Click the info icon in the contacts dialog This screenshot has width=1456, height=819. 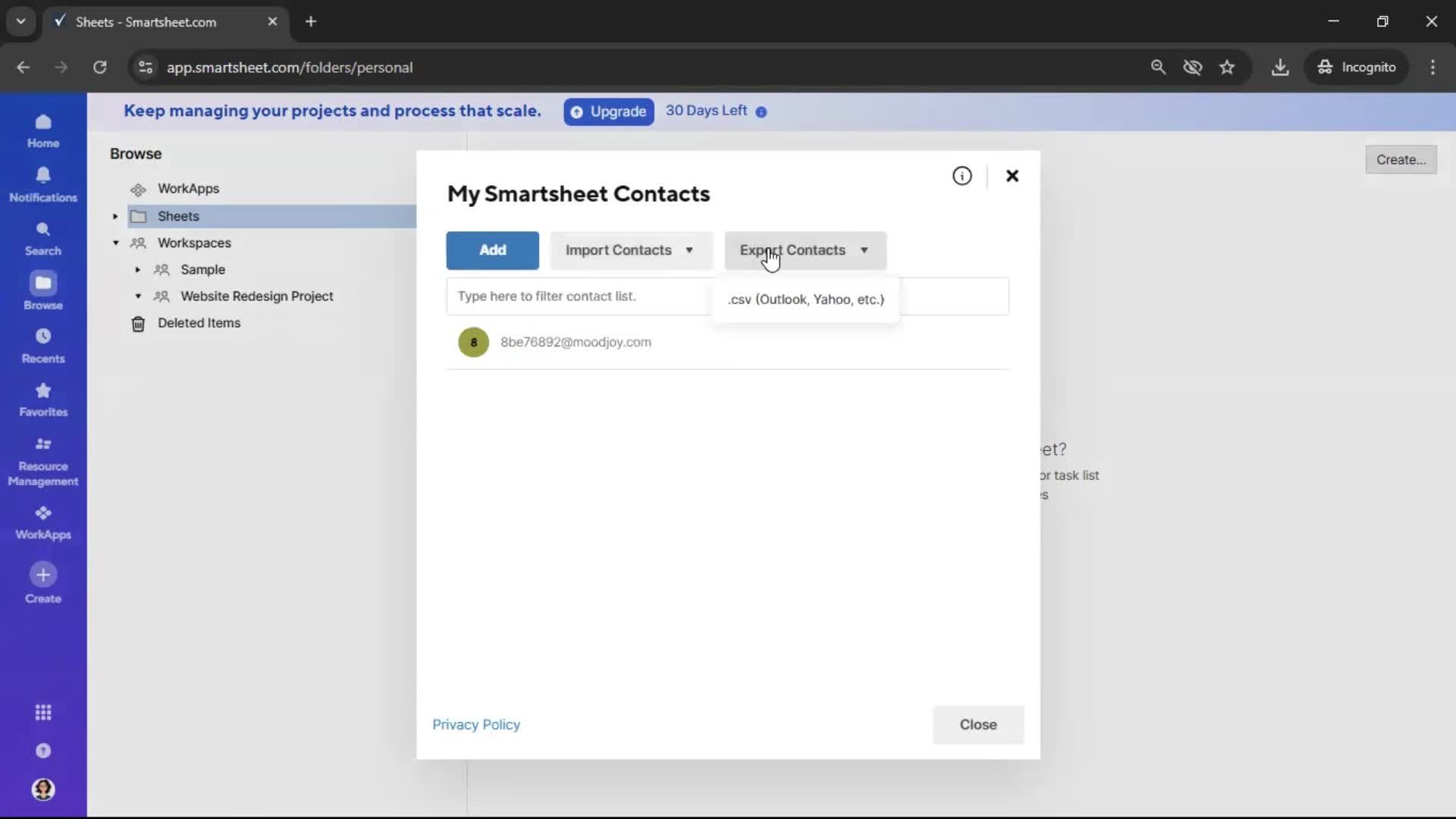(962, 176)
